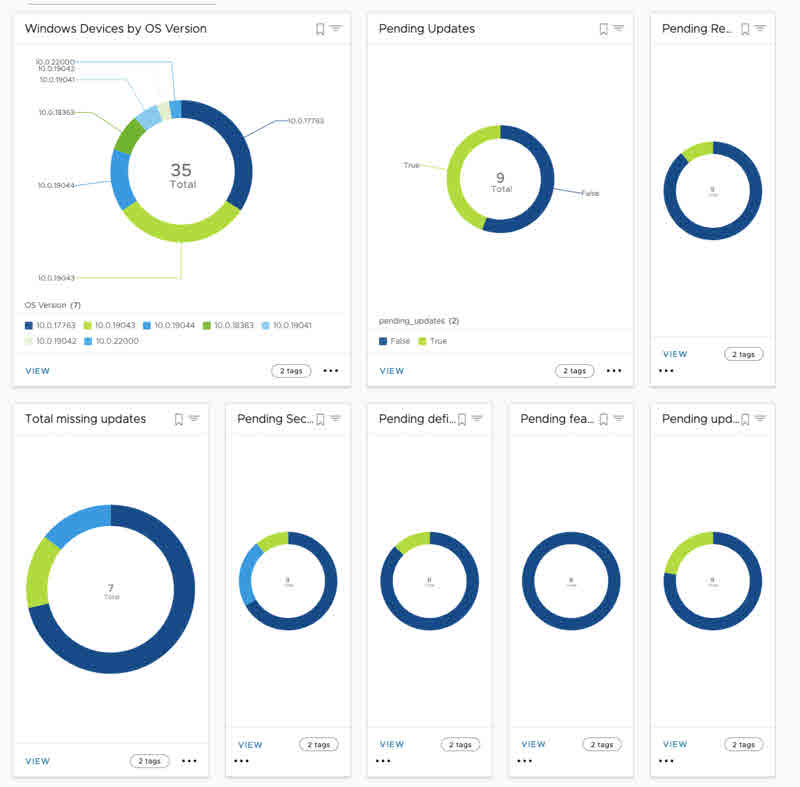This screenshot has height=787, width=800.
Task: Open more options menu on Windows Devices widget
Action: coord(331,371)
